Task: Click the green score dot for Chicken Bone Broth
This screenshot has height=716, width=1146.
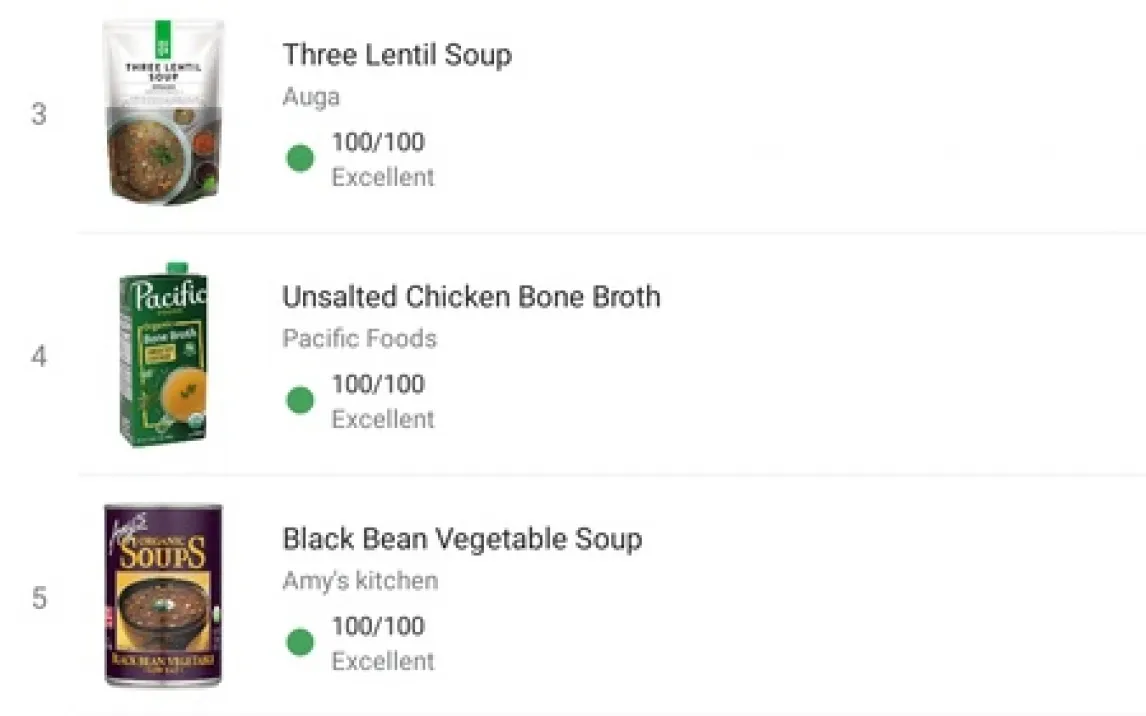Action: coord(300,400)
